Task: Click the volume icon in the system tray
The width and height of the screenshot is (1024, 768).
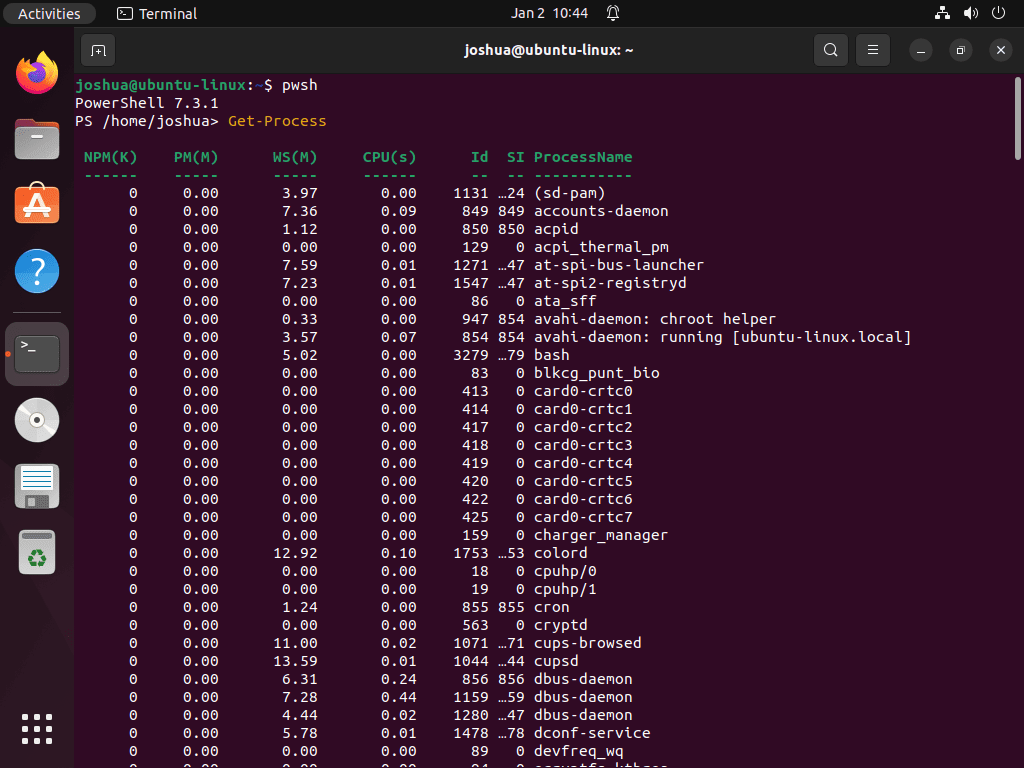Action: [969, 13]
